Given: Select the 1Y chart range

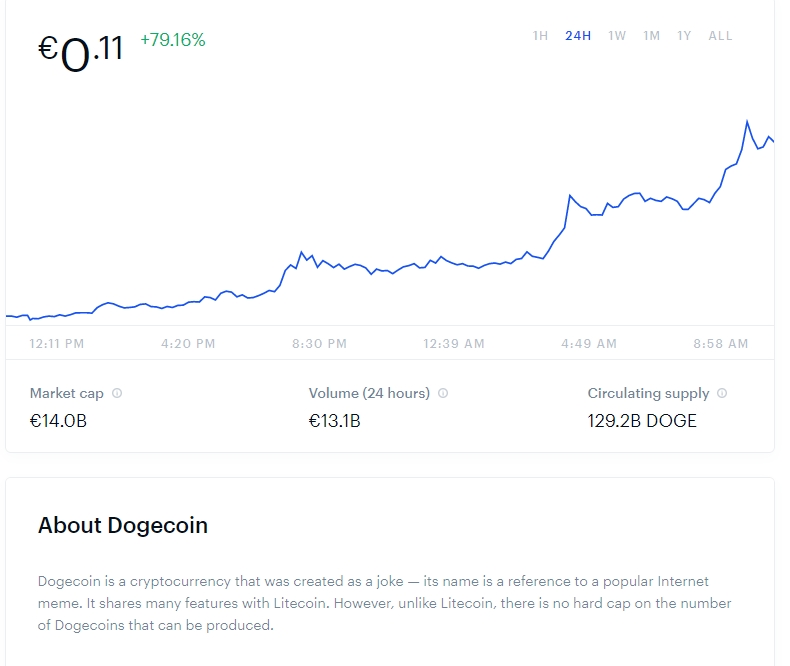Looking at the screenshot, I should pos(684,36).
